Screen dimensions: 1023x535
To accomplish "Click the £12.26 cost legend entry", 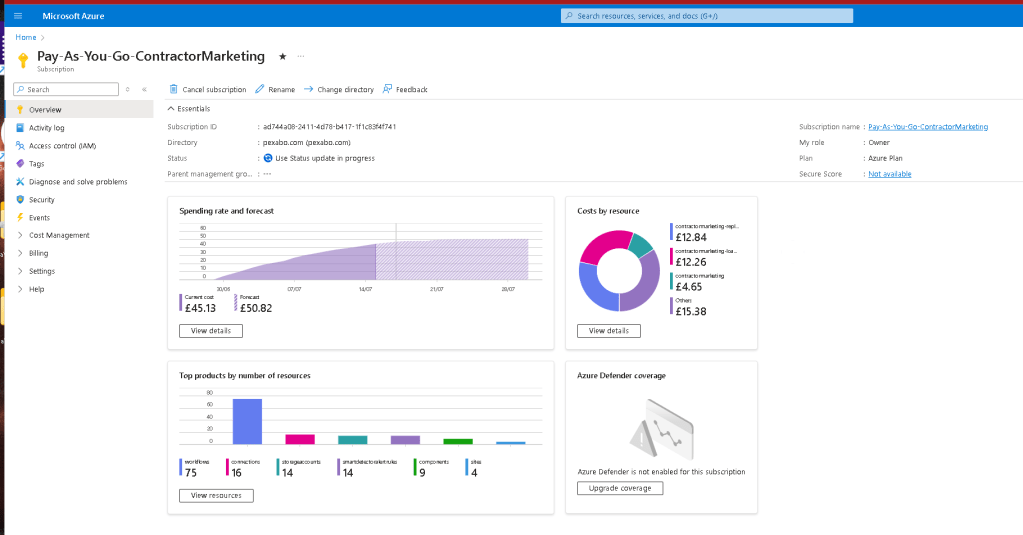I will pos(705,257).
